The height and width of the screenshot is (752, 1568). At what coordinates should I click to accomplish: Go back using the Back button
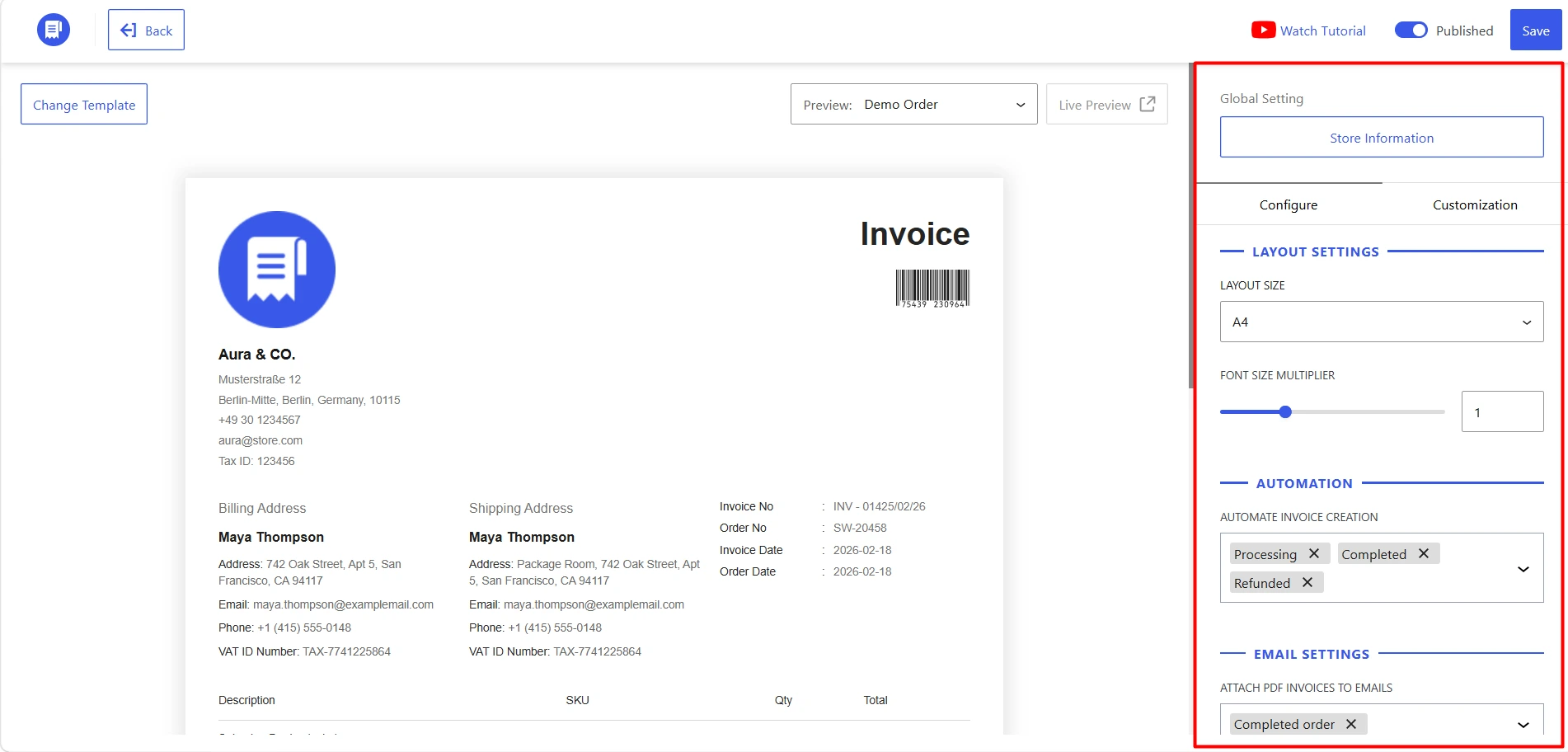click(146, 30)
